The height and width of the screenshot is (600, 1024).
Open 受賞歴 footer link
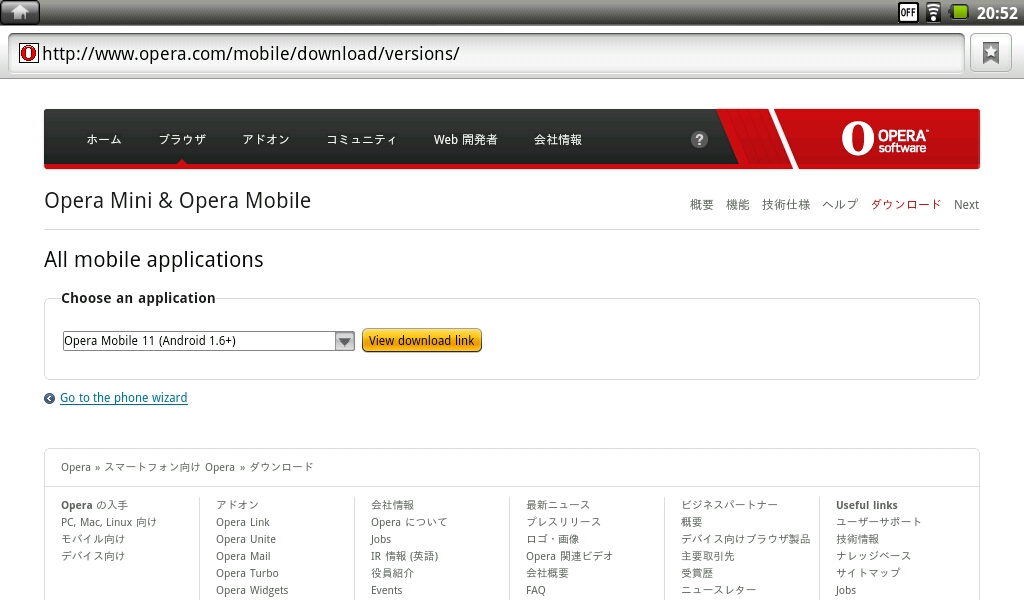697,573
